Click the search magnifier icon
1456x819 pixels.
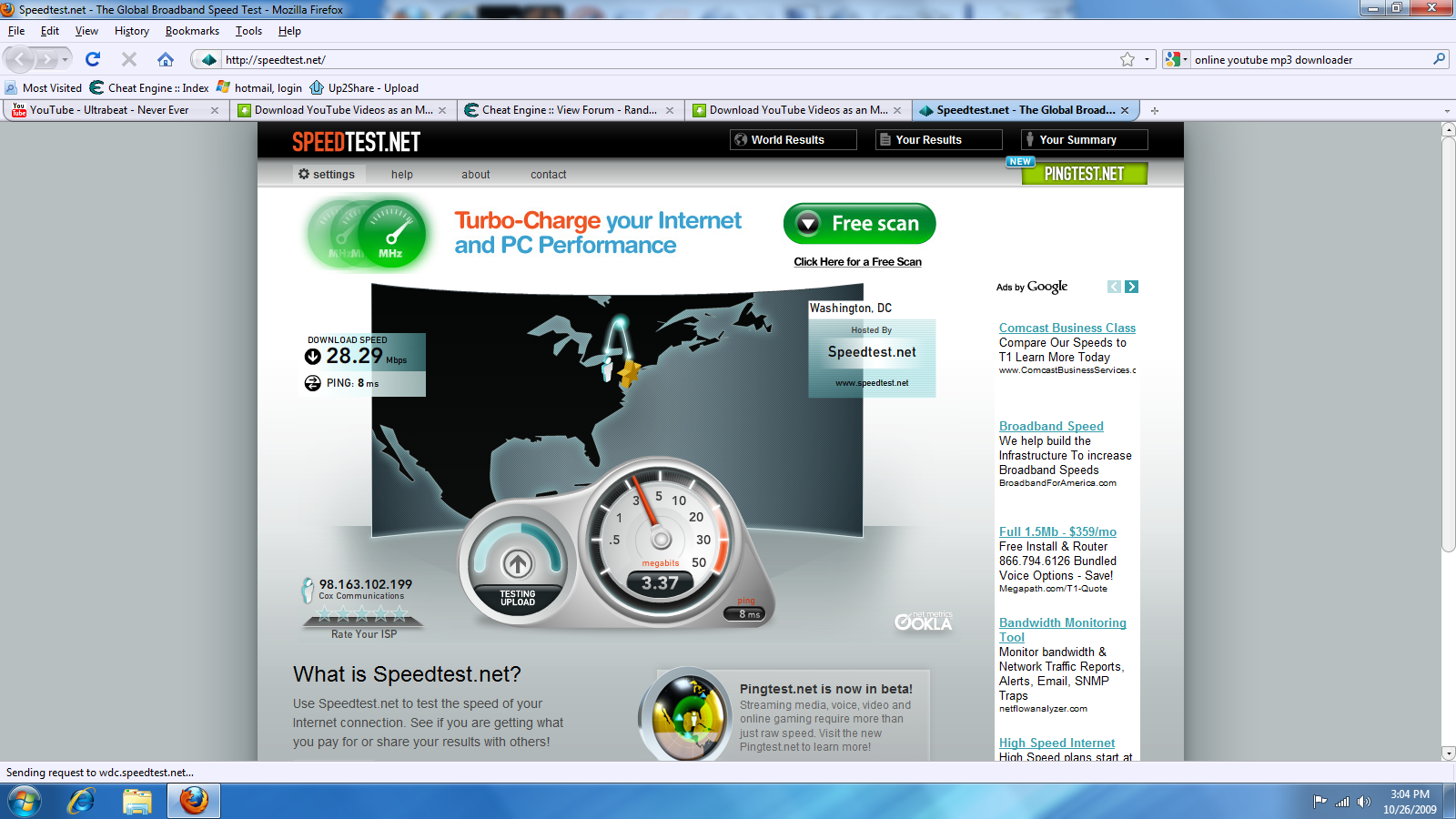pos(1439,59)
